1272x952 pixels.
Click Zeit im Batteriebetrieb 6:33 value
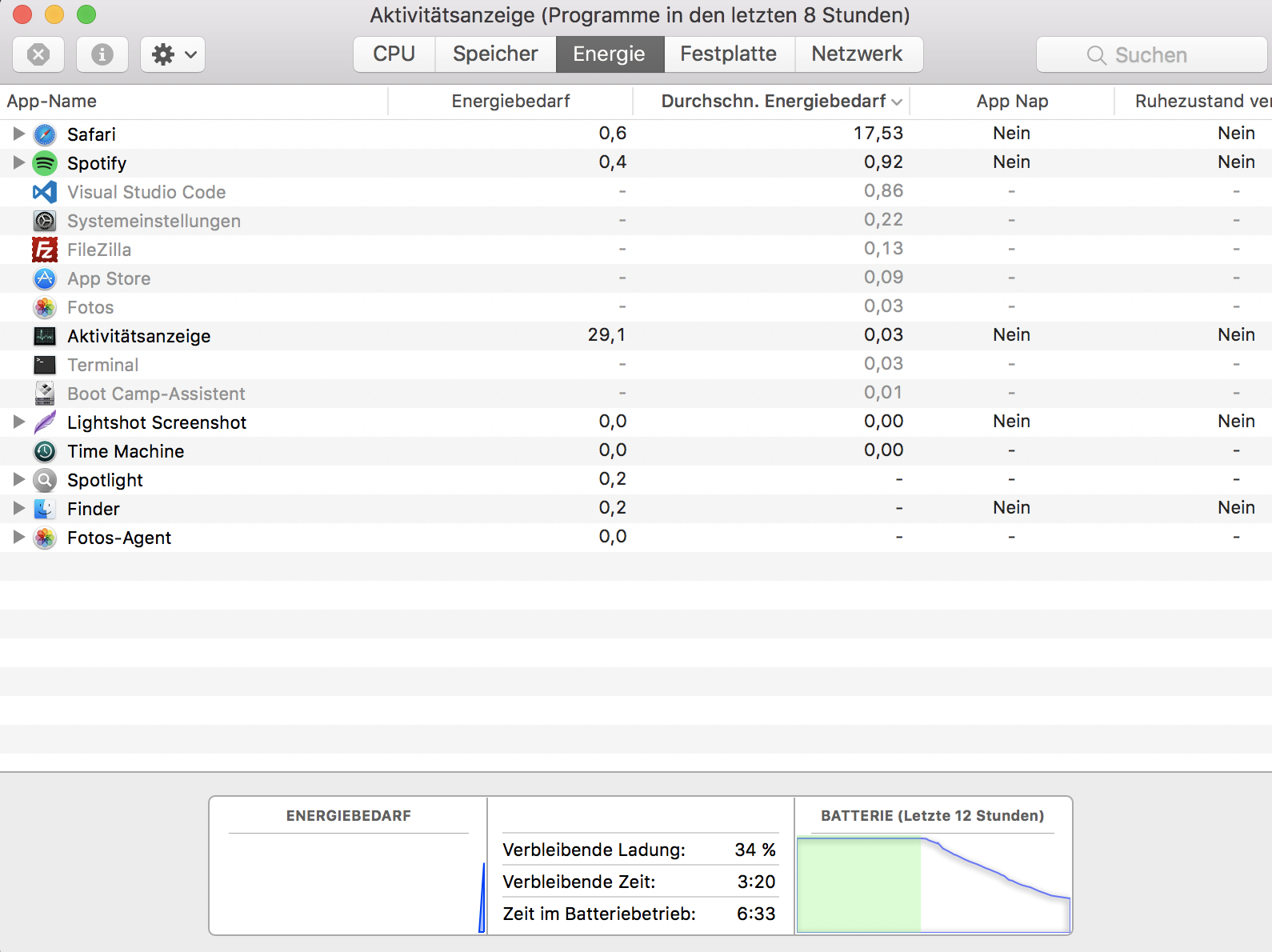click(x=757, y=914)
